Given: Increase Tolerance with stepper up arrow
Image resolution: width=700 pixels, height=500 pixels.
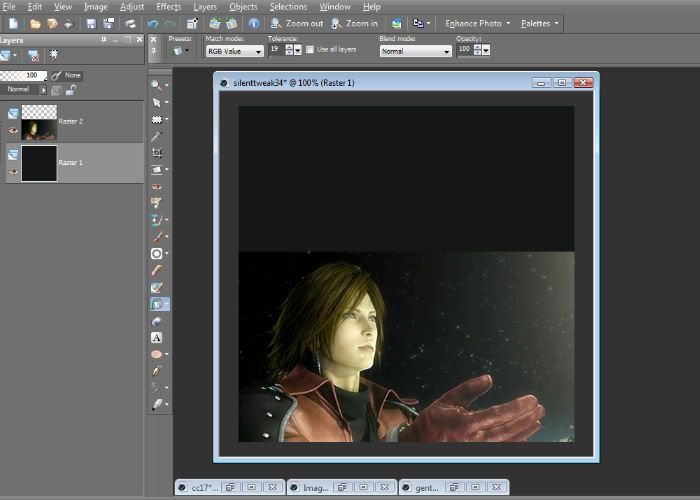Looking at the screenshot, I should click(289, 47).
